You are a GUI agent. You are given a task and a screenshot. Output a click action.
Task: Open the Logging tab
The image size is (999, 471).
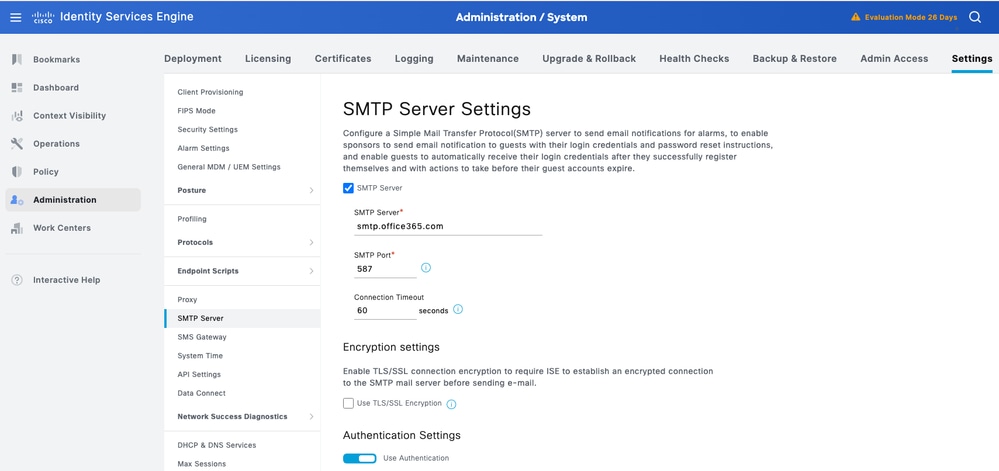tap(414, 59)
